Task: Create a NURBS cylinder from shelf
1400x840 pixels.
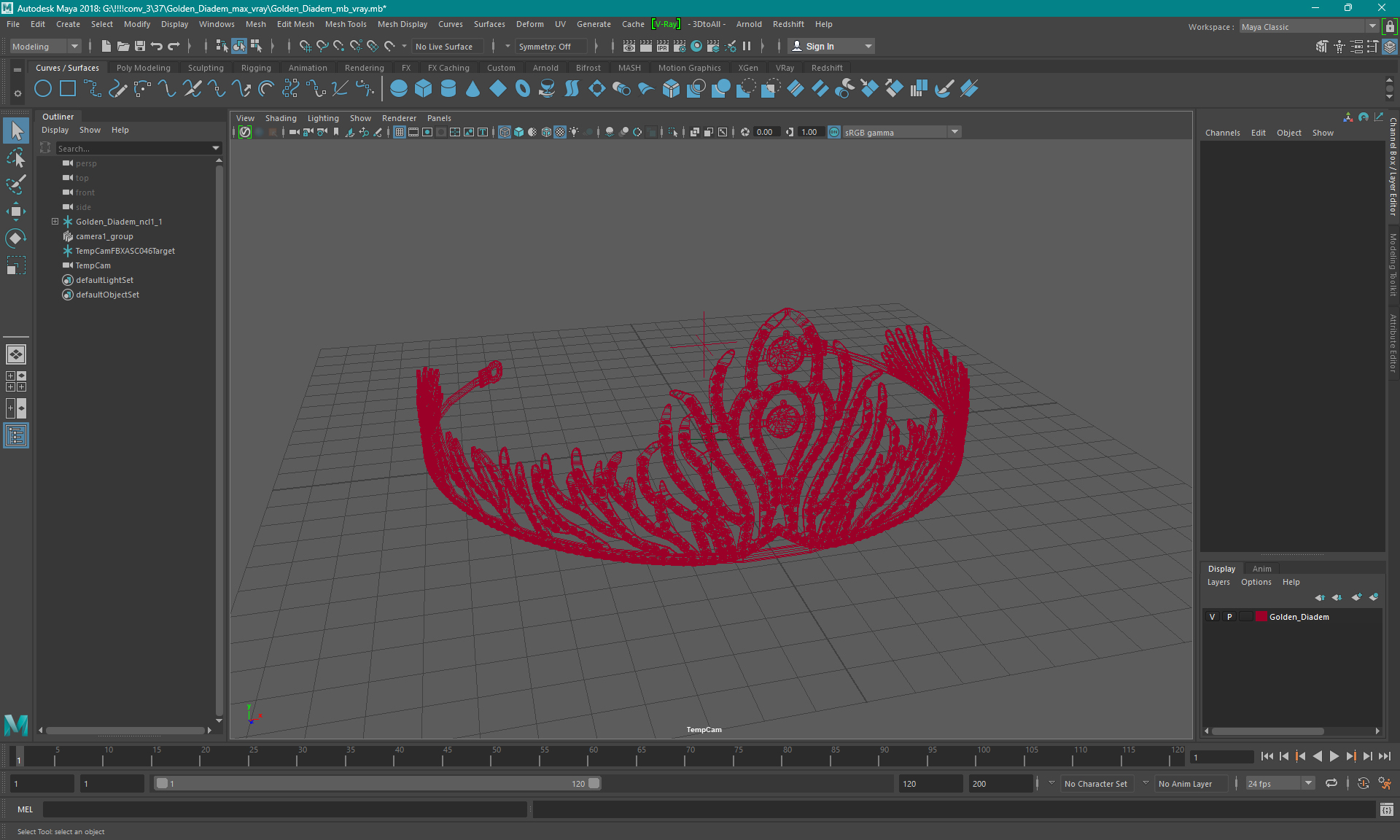Action: coord(448,89)
